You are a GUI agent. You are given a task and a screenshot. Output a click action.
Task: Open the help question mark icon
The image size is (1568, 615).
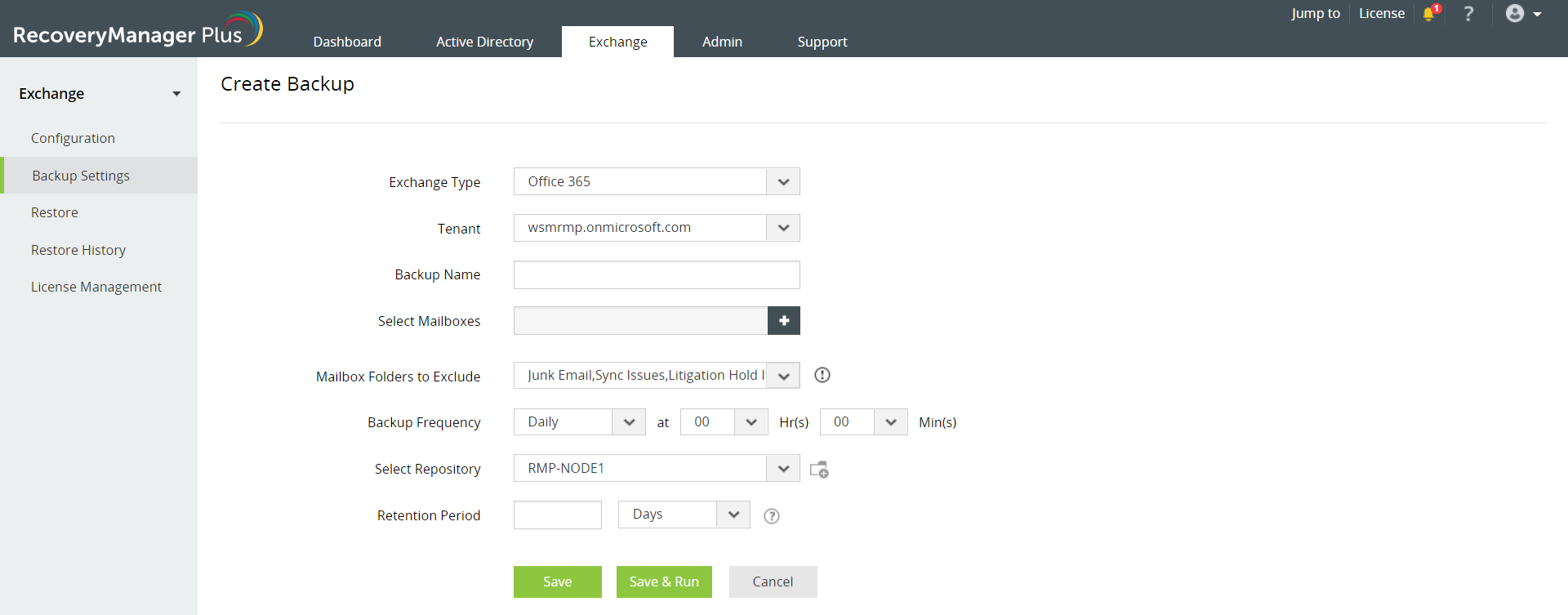[x=1468, y=13]
